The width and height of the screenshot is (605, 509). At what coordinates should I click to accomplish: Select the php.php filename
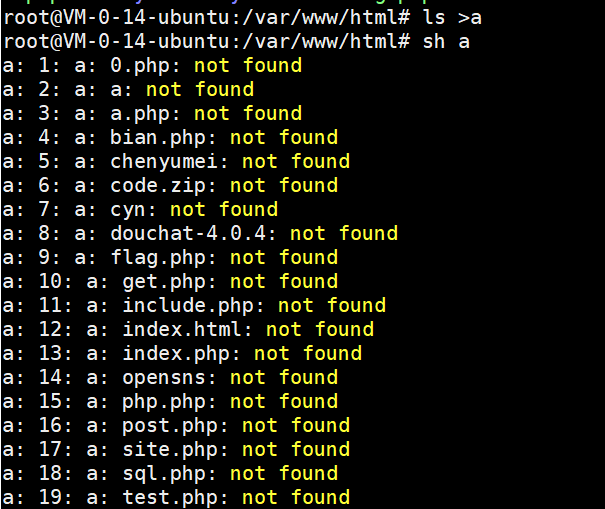pos(164,402)
